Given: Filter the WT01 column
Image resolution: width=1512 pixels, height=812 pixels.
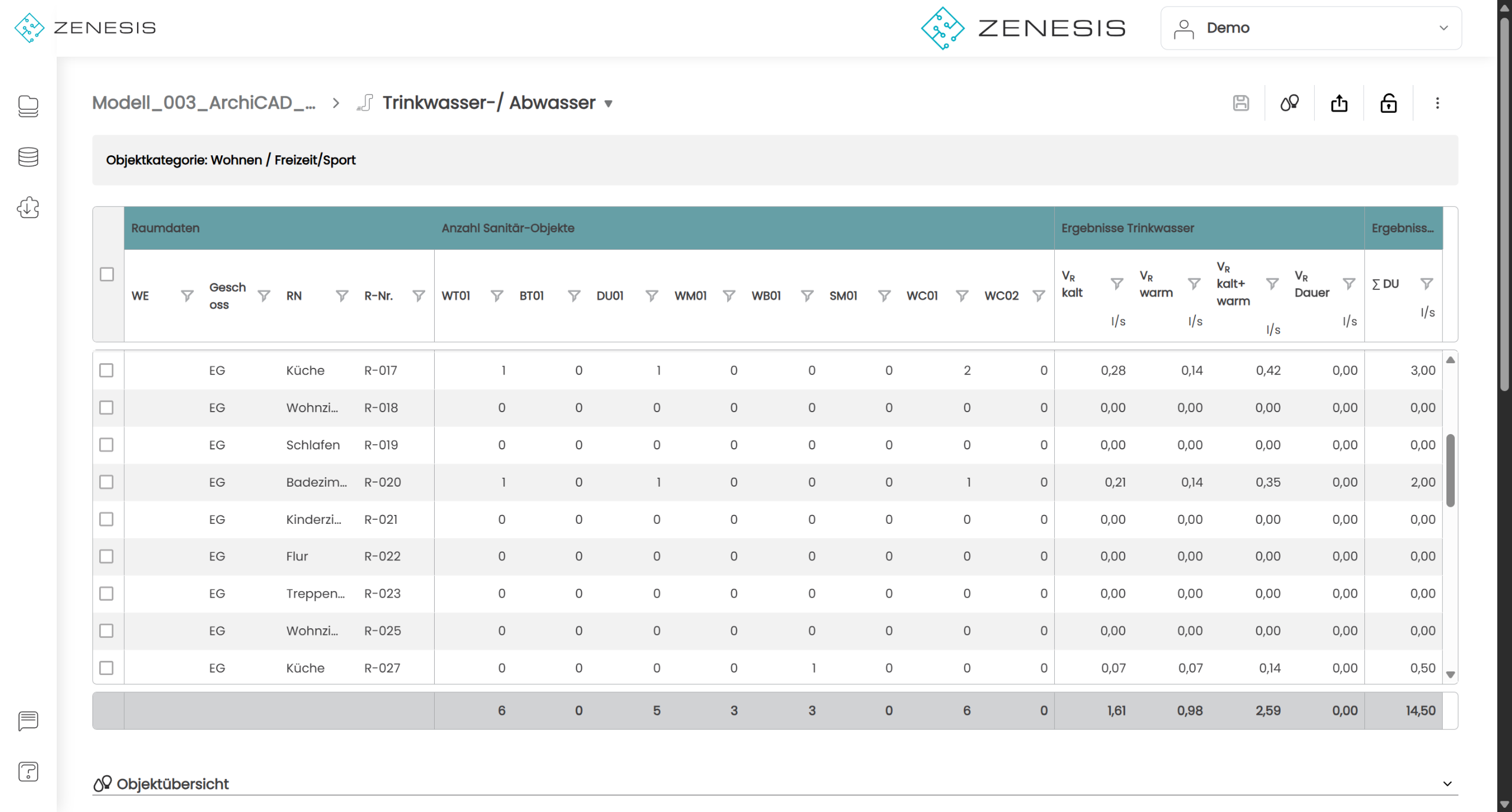Looking at the screenshot, I should coord(497,295).
